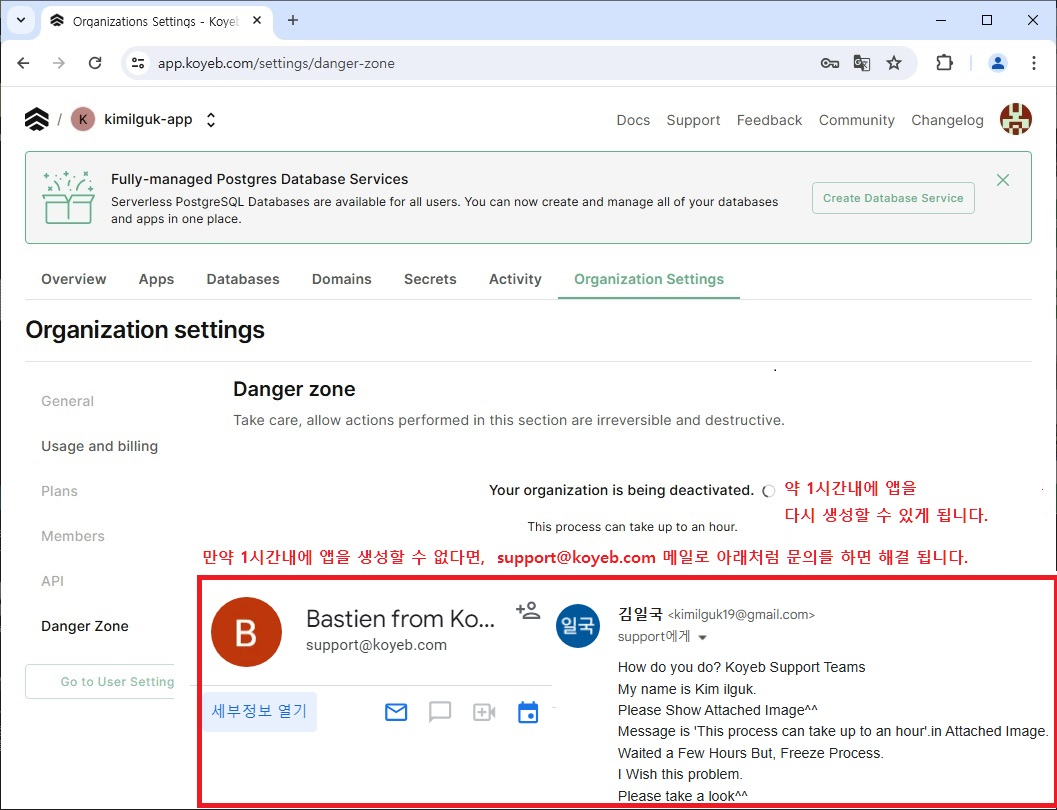Viewport: 1057px width, 810px height.
Task: Click the chat message icon
Action: (440, 712)
